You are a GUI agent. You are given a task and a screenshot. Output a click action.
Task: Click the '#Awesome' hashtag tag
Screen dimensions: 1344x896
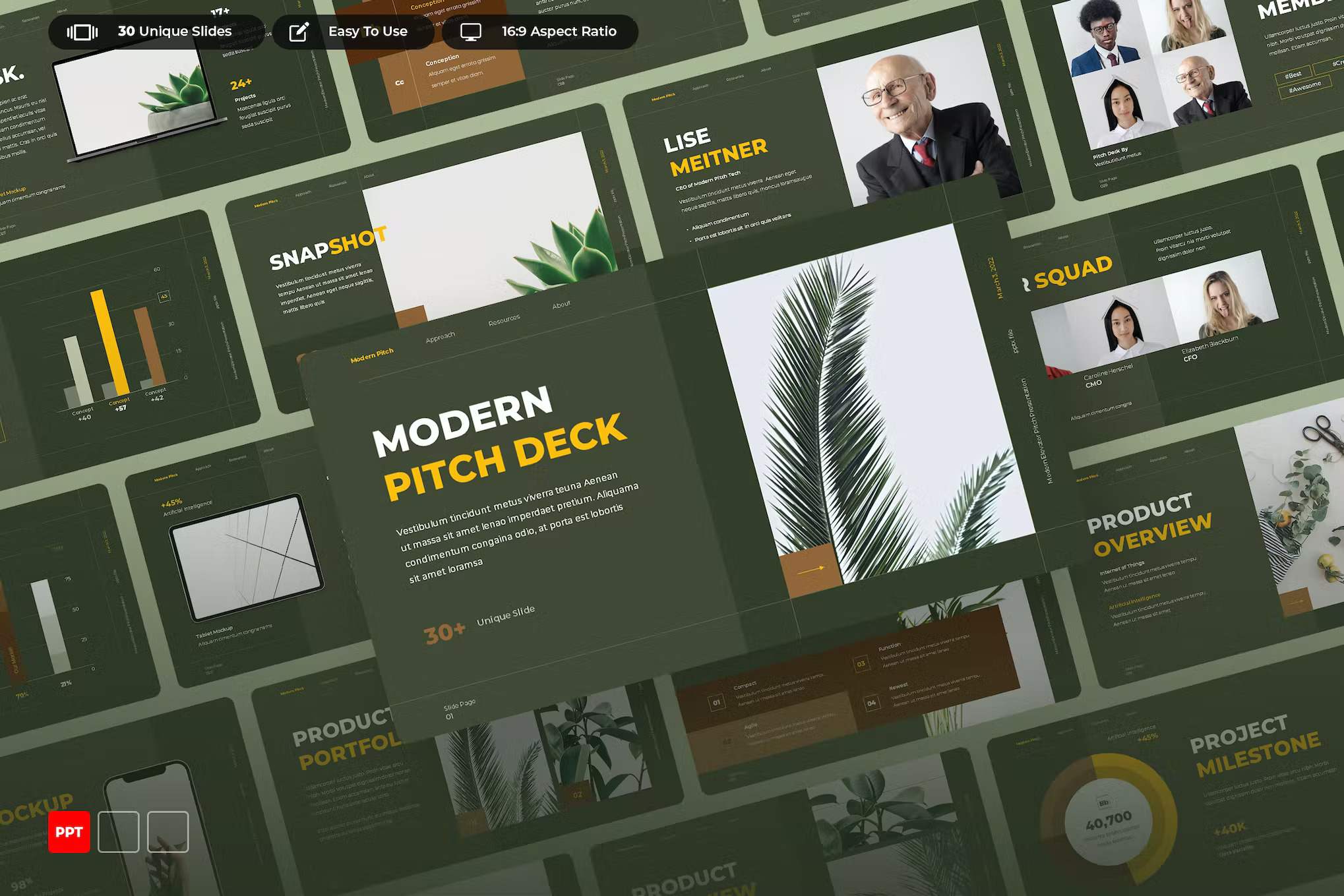click(1305, 86)
